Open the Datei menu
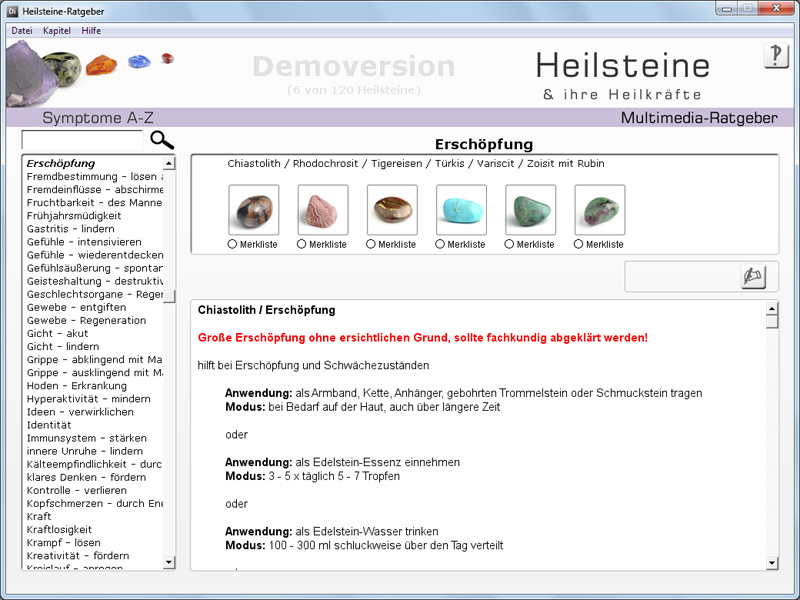The image size is (800, 600). pos(21,31)
